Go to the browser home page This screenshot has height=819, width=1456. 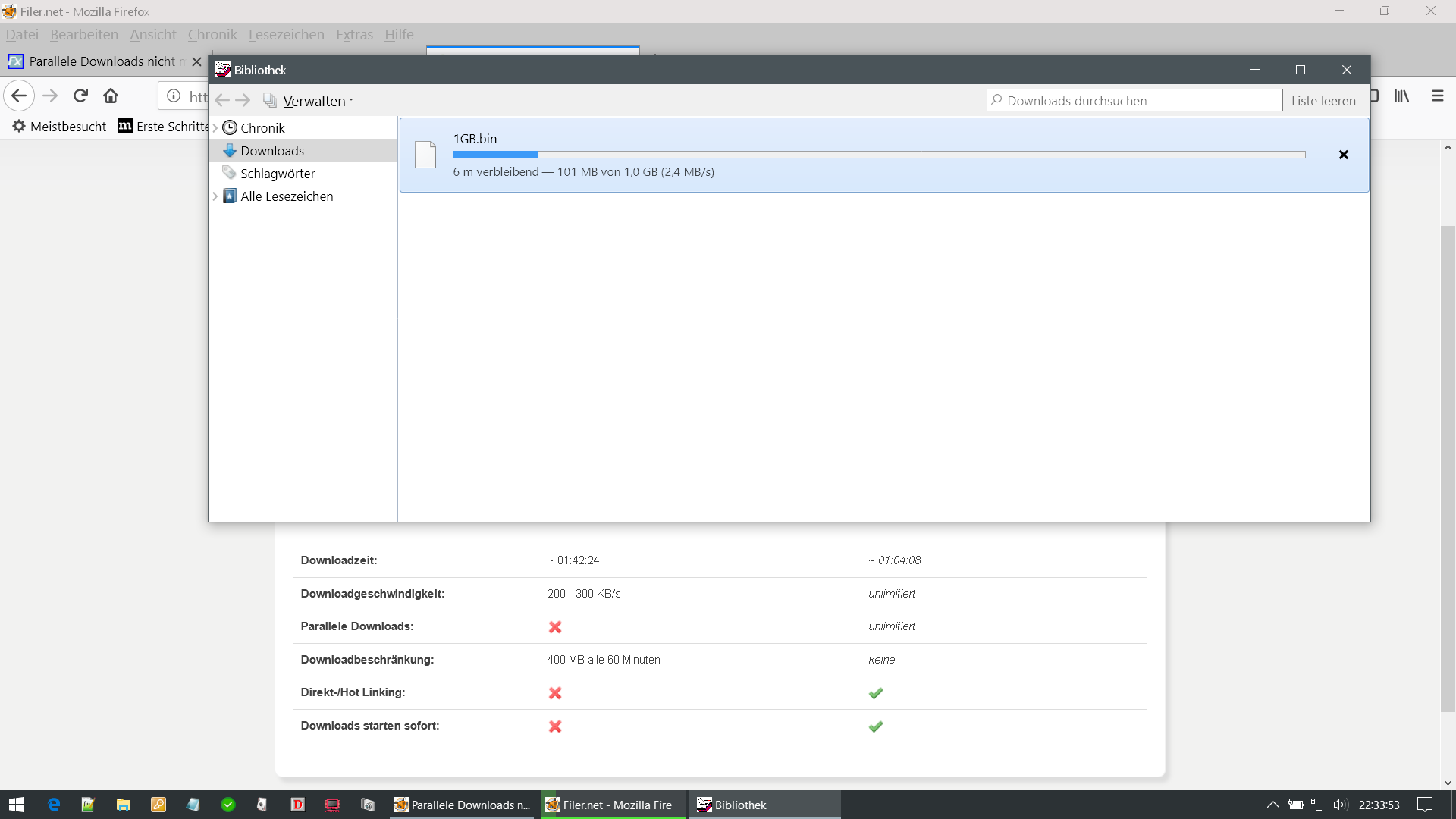coord(111,96)
